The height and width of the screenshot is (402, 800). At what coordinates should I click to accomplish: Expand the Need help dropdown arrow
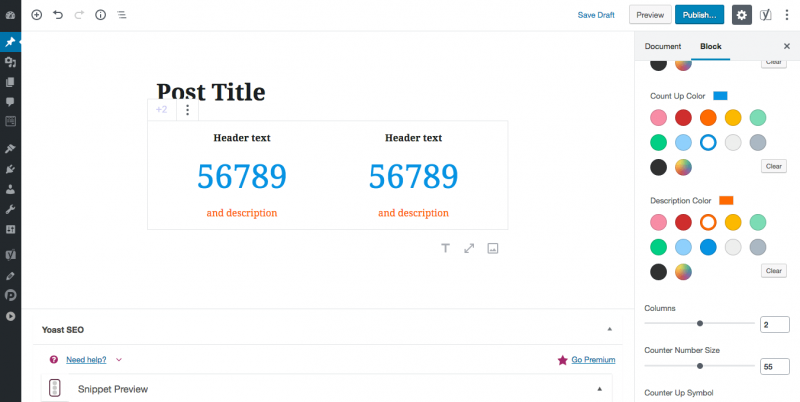coord(119,360)
